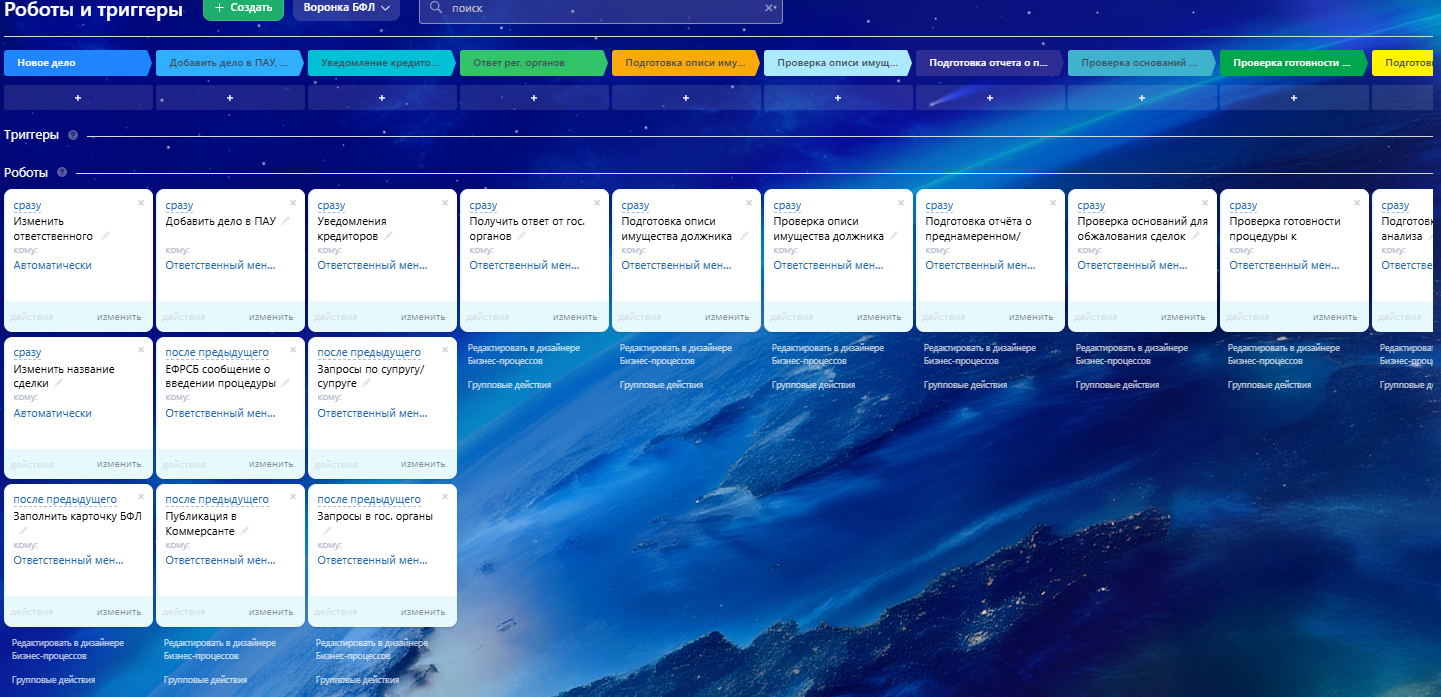Select the Подготовка отчета о п... stage header
Image resolution: width=1441 pixels, height=697 pixels.
click(989, 63)
